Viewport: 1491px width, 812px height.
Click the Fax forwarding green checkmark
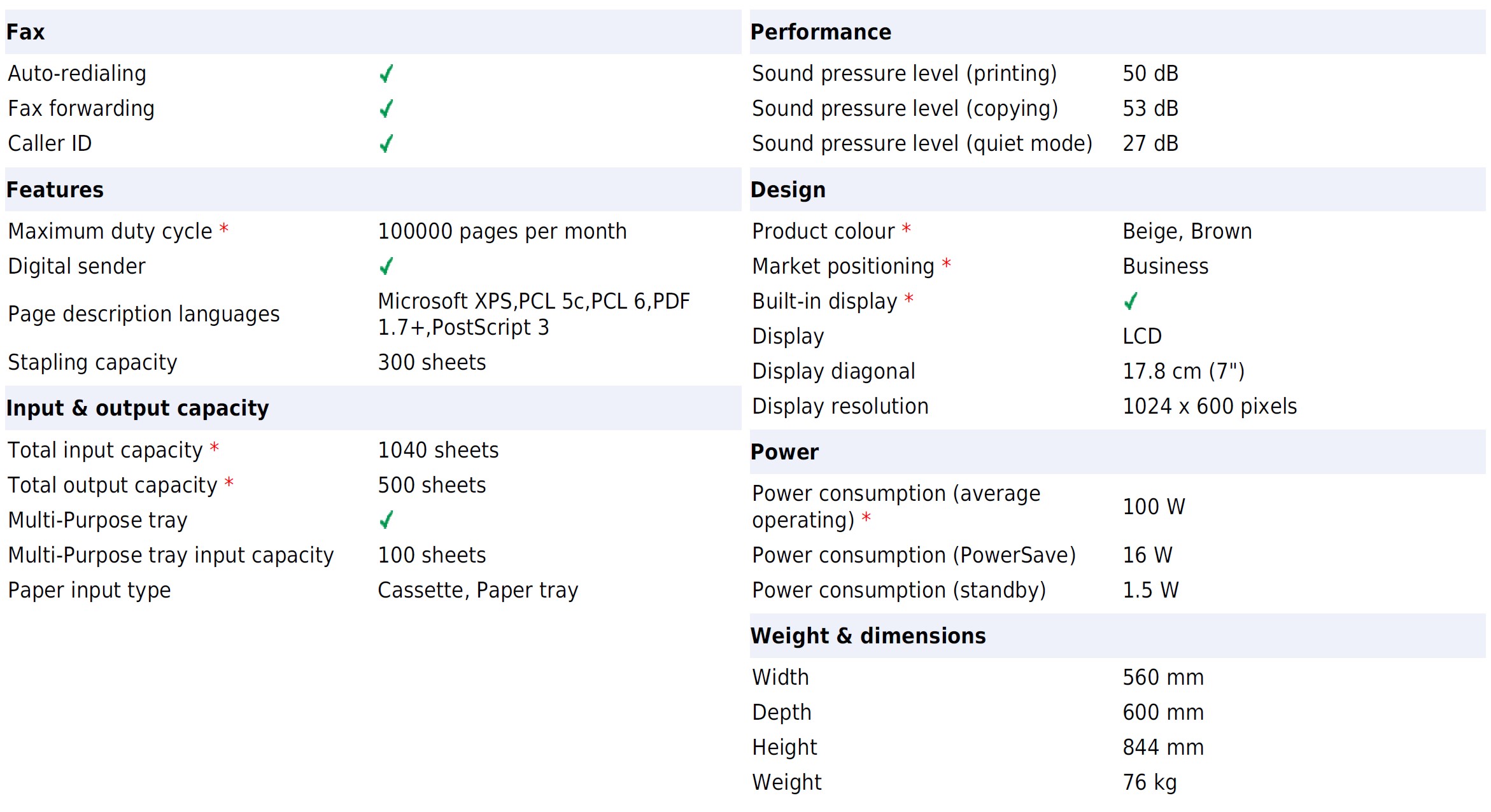coord(386,109)
